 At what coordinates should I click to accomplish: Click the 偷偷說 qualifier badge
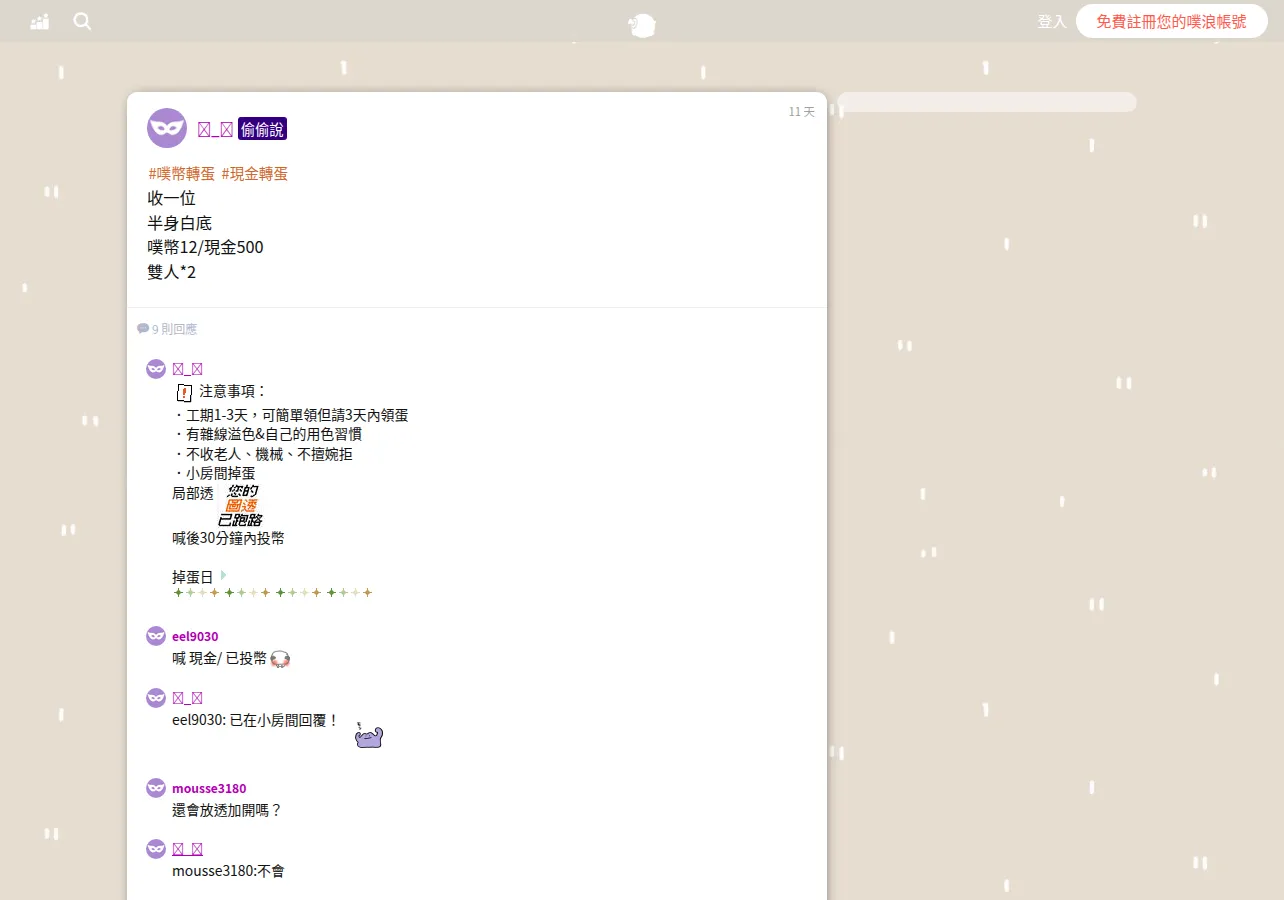pos(263,129)
